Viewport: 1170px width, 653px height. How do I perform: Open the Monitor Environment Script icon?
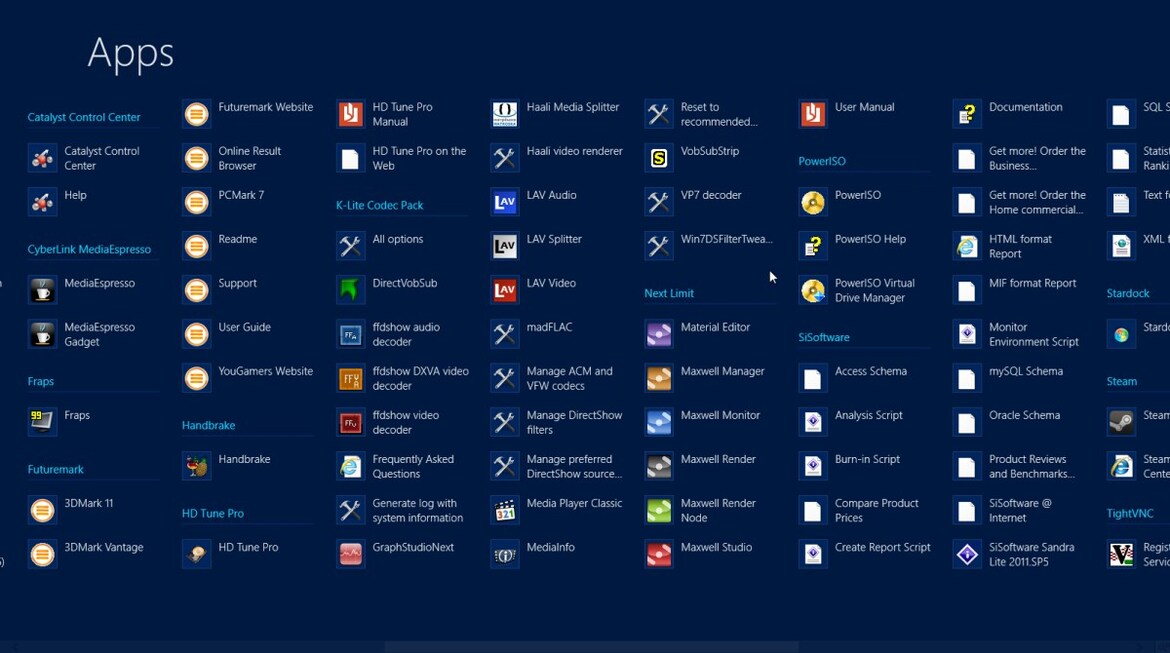pyautogui.click(x=967, y=334)
